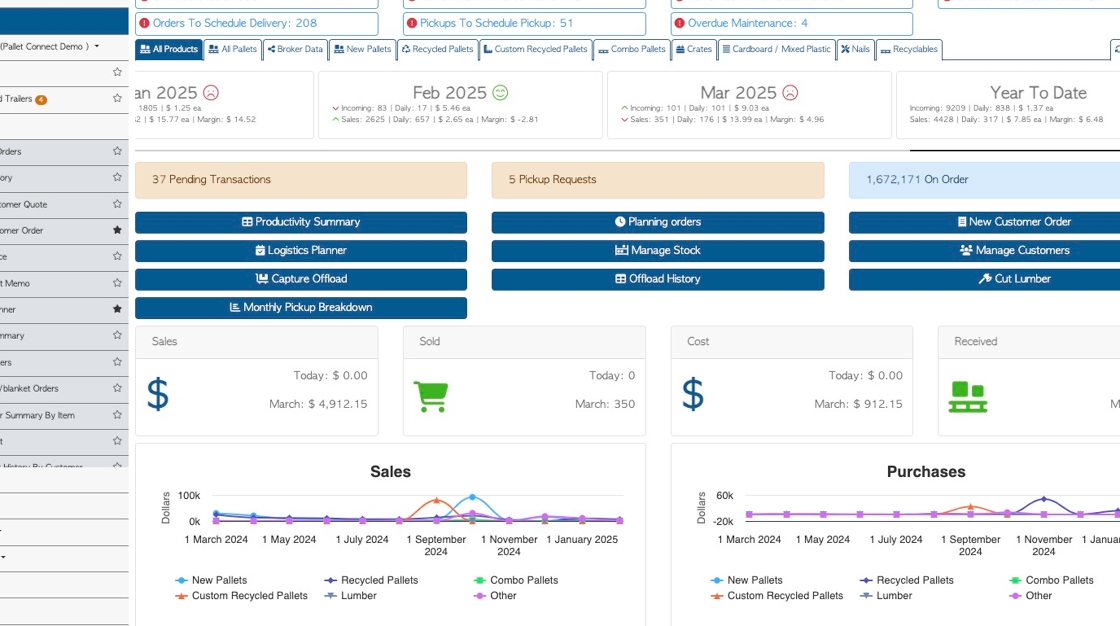Click the March: $ 912.15 cost value
Viewport: 1120px width, 626px height.
pos(858,404)
